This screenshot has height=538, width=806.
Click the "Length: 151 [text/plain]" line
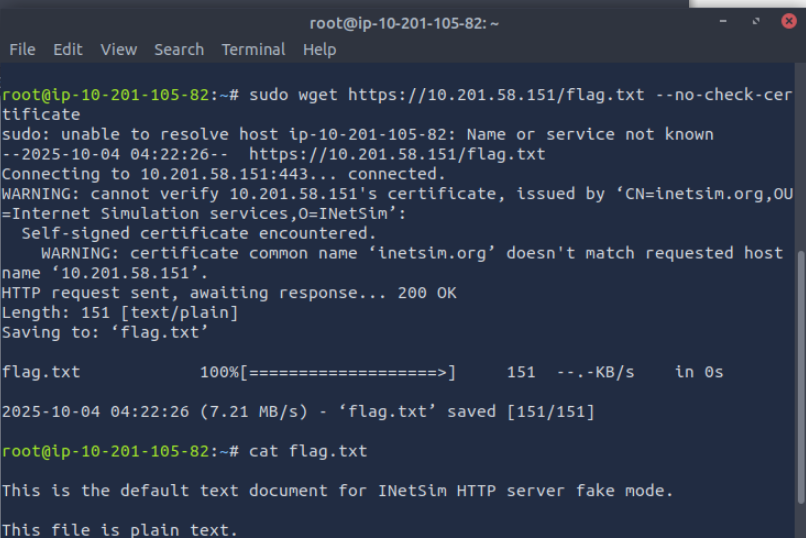[x=120, y=312]
